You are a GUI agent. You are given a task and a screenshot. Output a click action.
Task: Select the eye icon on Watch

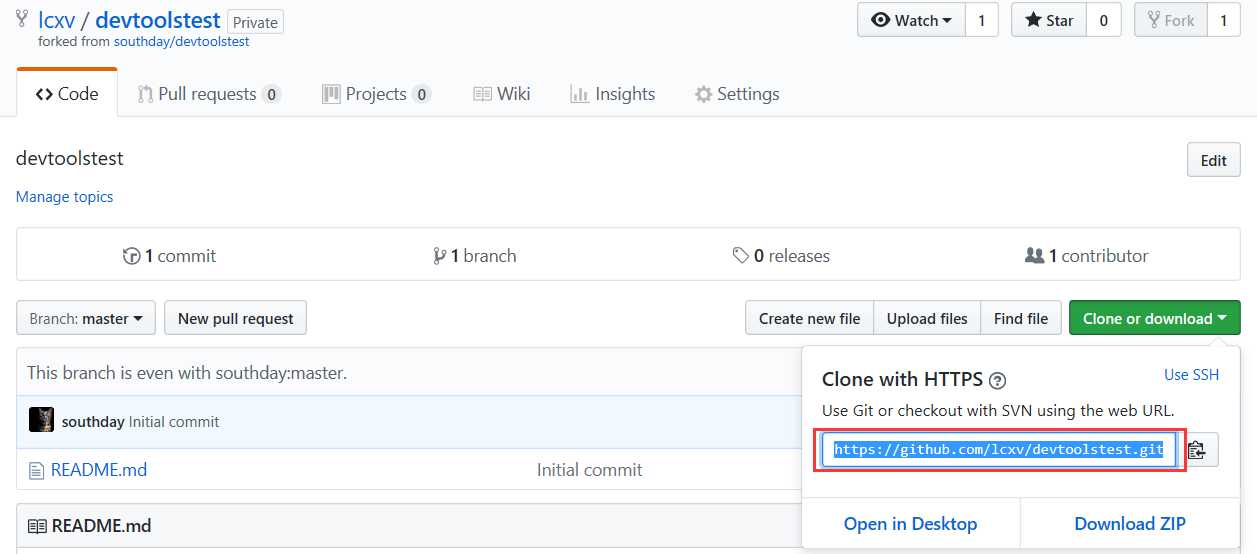click(881, 20)
